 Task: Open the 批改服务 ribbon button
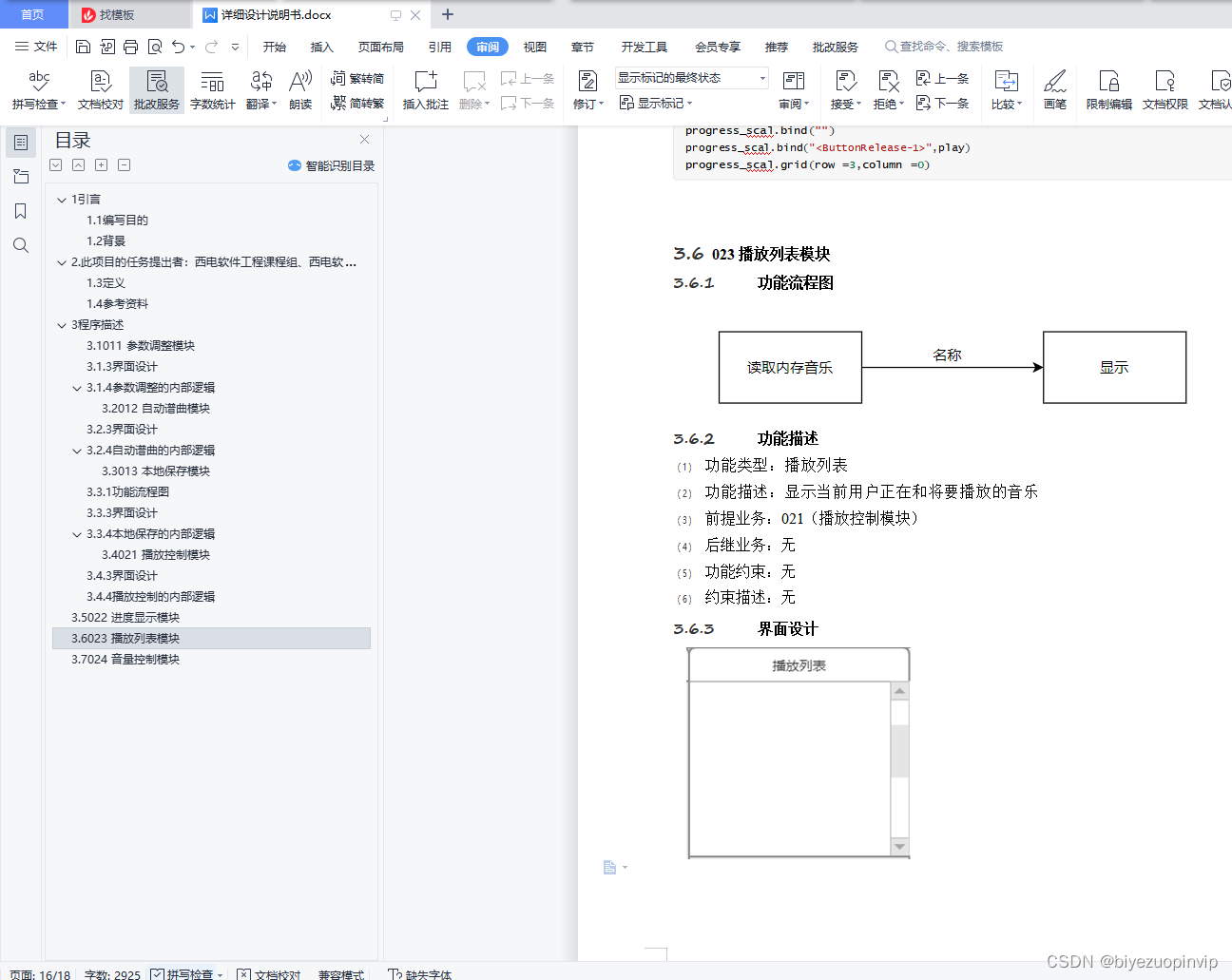pyautogui.click(x=157, y=90)
